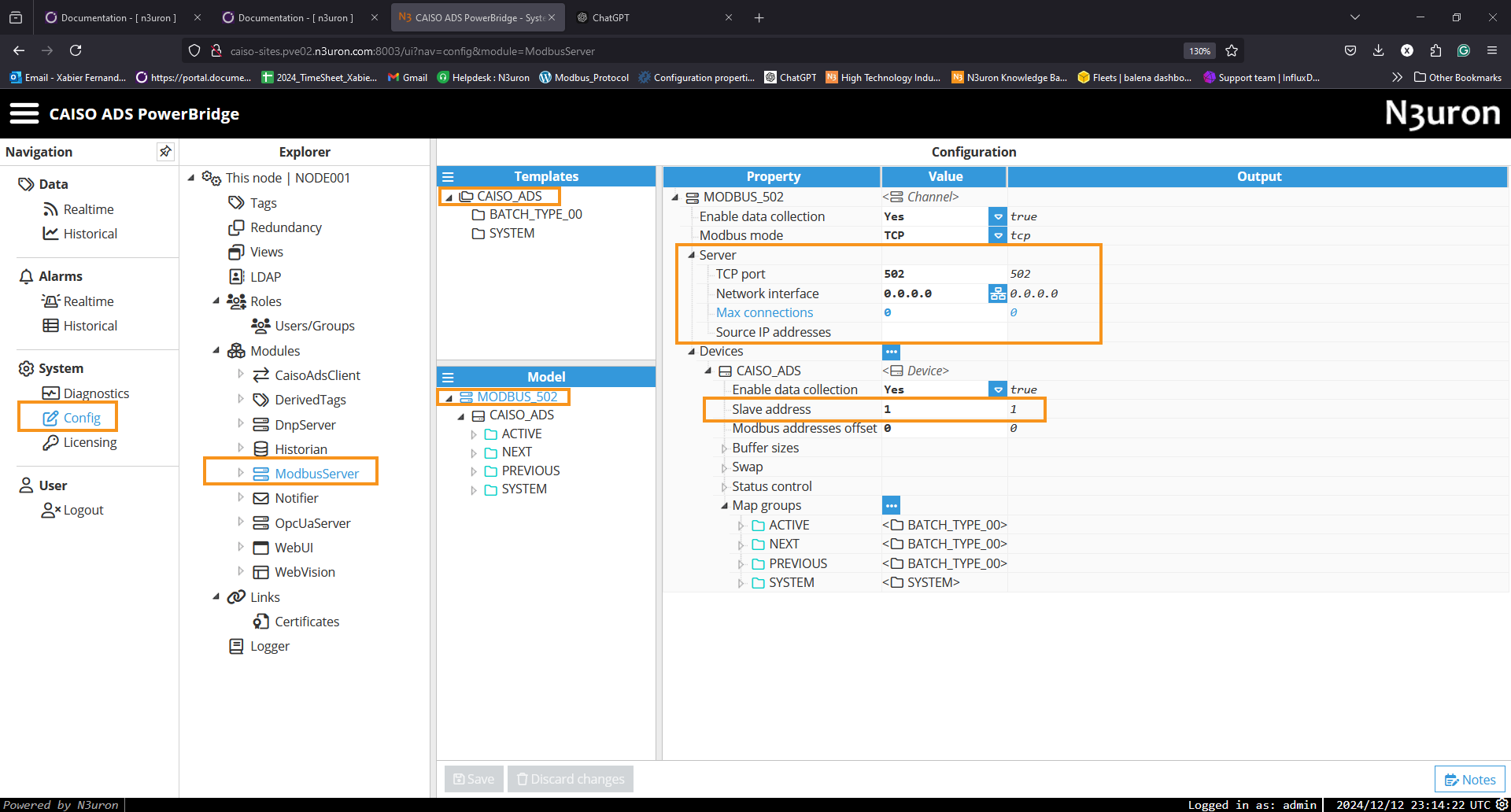Open browser downloads icon
The height and width of the screenshot is (812, 1511).
click(x=1378, y=50)
